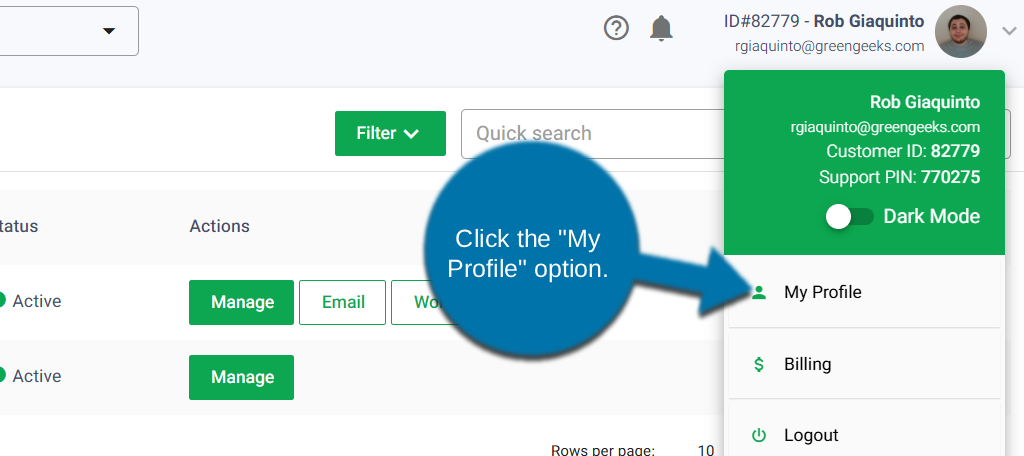The image size is (1024, 456).
Task: Expand the top-left dropdown selector
Action: tap(108, 31)
